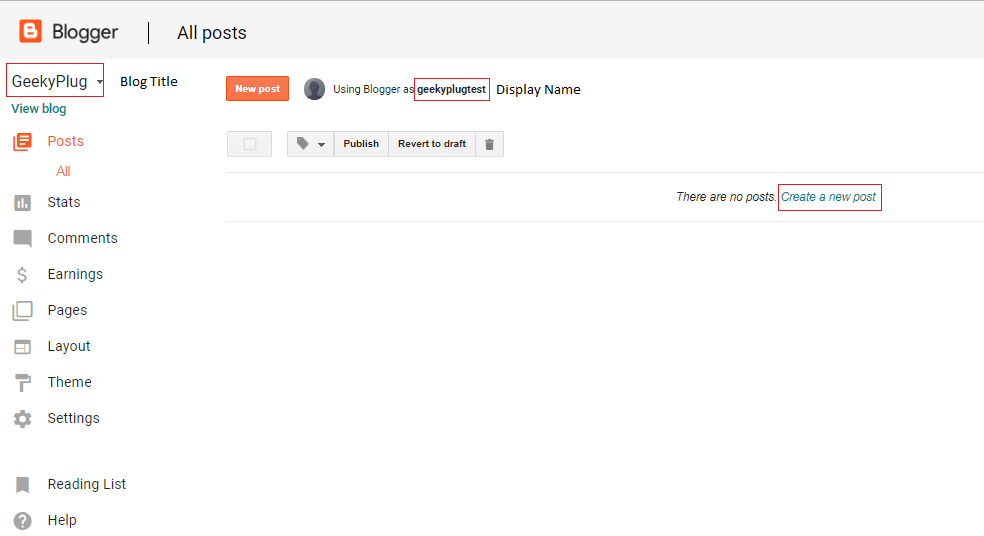The height and width of the screenshot is (536, 984).
Task: Click the Revert to draft button
Action: point(432,144)
